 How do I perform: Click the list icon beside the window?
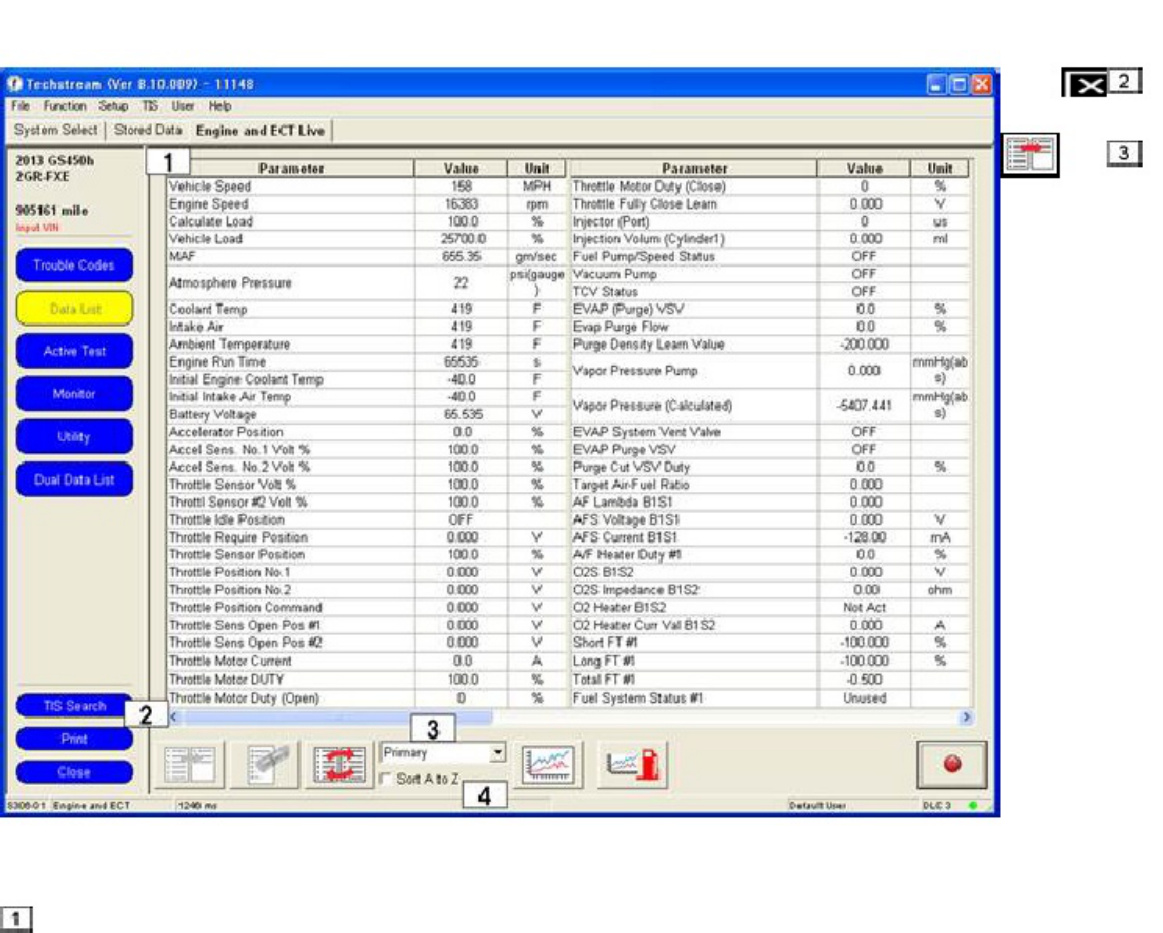coord(1030,155)
